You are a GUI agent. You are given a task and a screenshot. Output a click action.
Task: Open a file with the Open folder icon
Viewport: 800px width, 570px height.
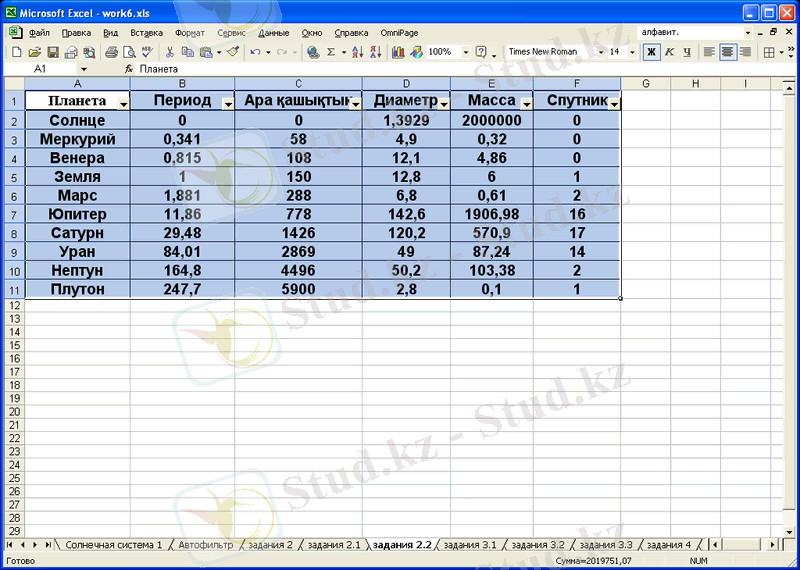tap(35, 51)
